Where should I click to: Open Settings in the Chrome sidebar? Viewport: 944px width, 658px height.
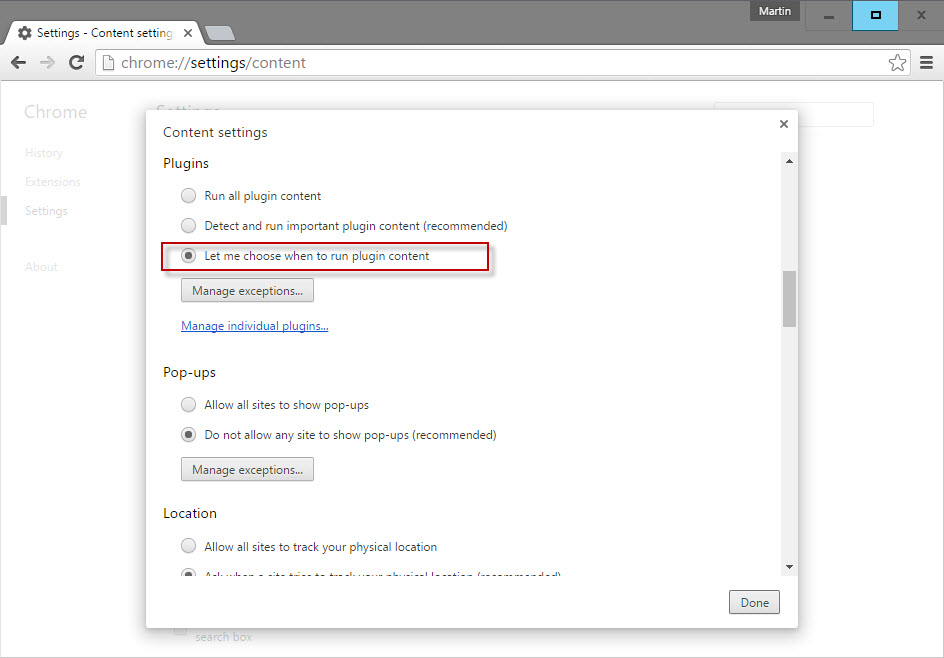click(x=46, y=211)
